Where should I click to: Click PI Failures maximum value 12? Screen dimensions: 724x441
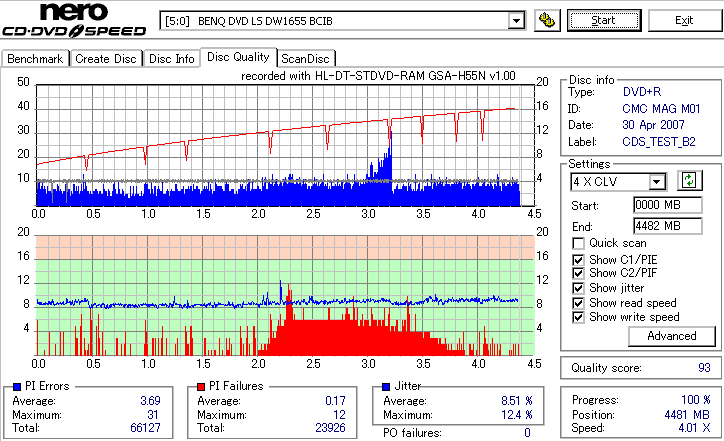pyautogui.click(x=339, y=415)
